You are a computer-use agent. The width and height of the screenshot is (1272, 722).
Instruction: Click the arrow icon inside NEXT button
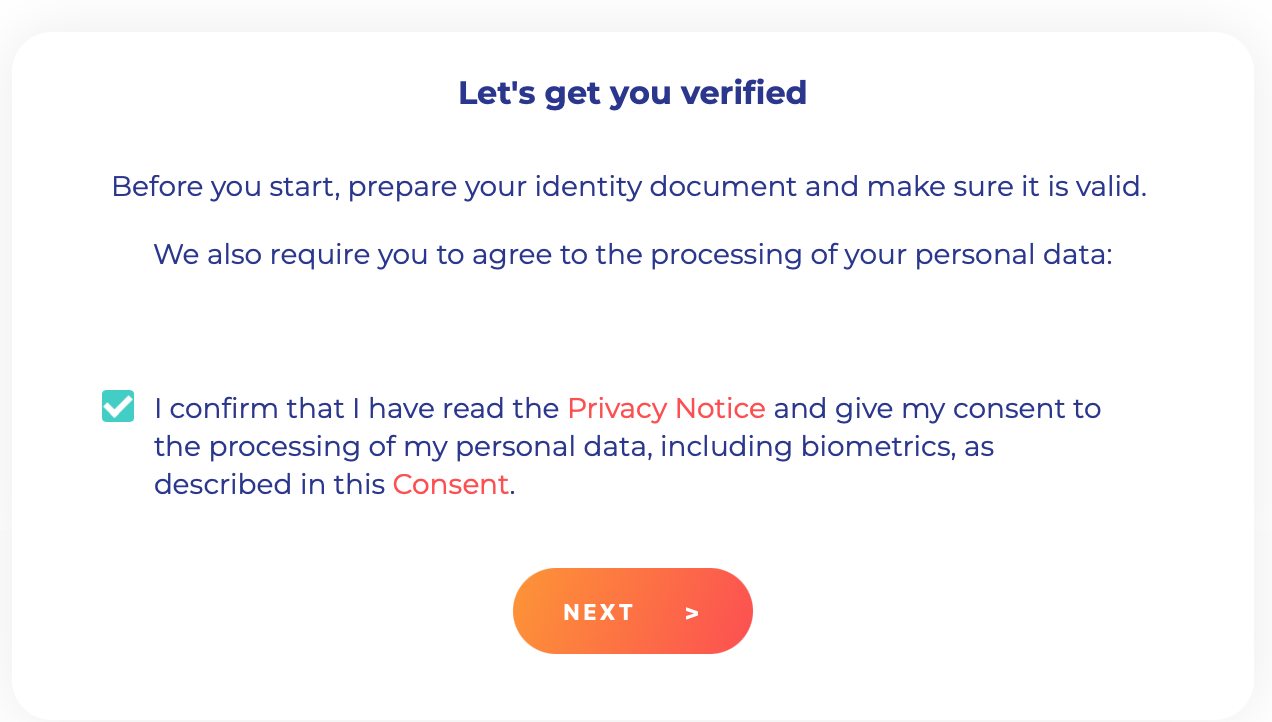[x=692, y=613]
